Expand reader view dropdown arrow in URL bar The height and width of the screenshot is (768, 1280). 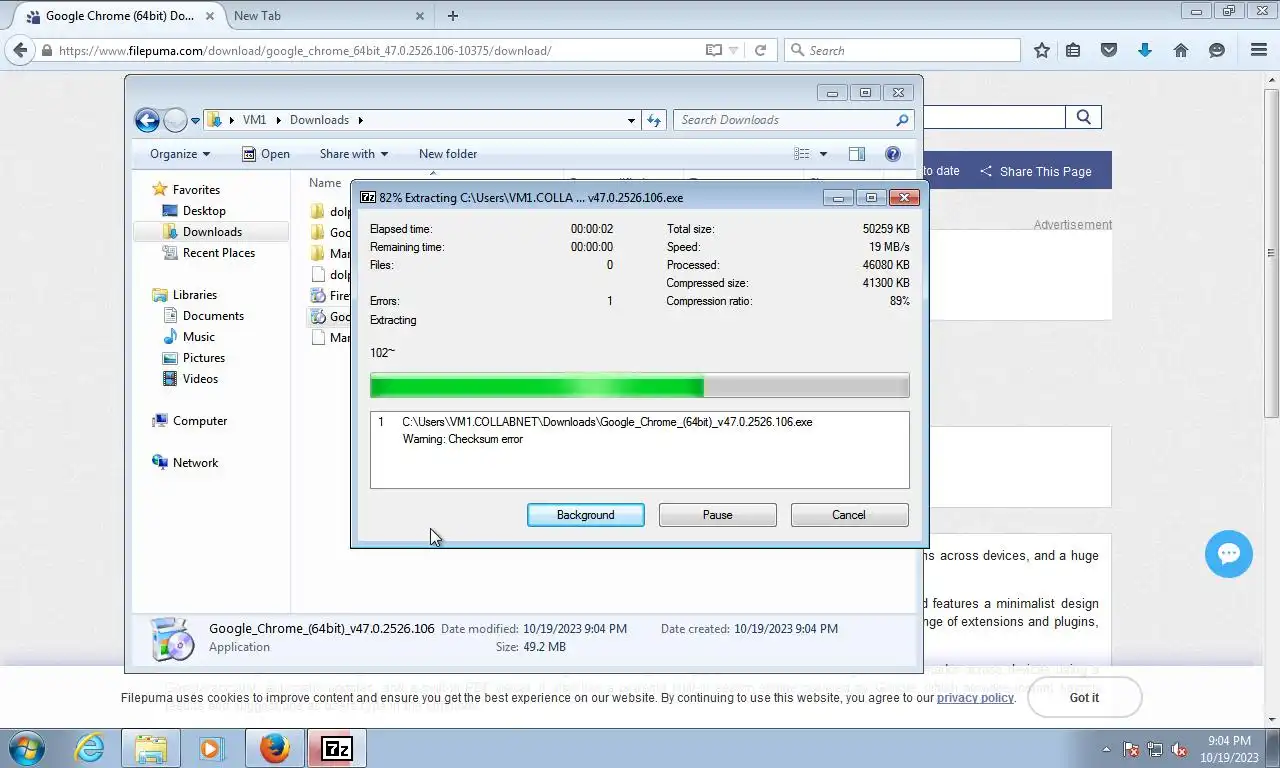coord(733,50)
